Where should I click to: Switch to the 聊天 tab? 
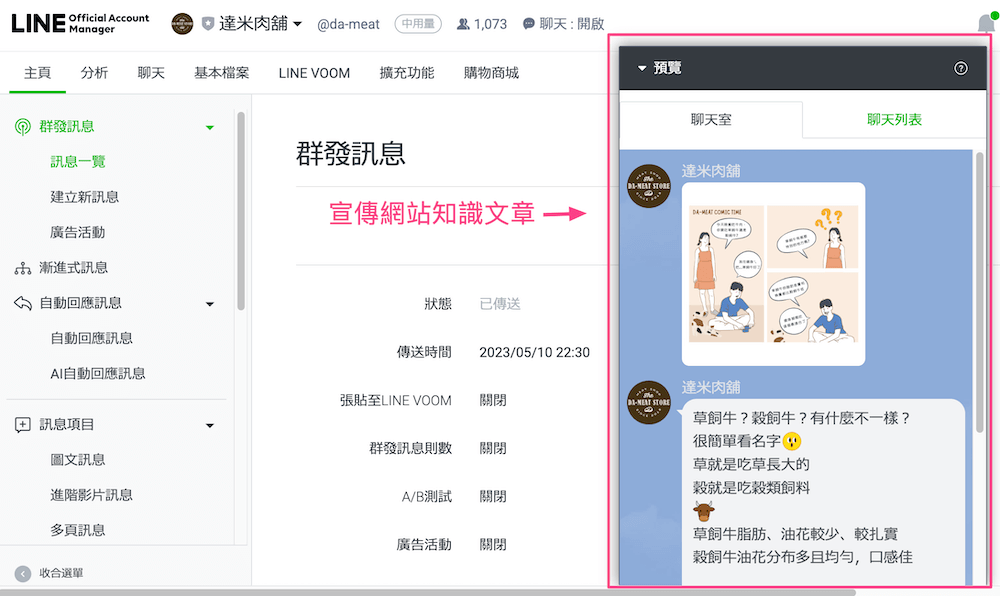click(151, 73)
